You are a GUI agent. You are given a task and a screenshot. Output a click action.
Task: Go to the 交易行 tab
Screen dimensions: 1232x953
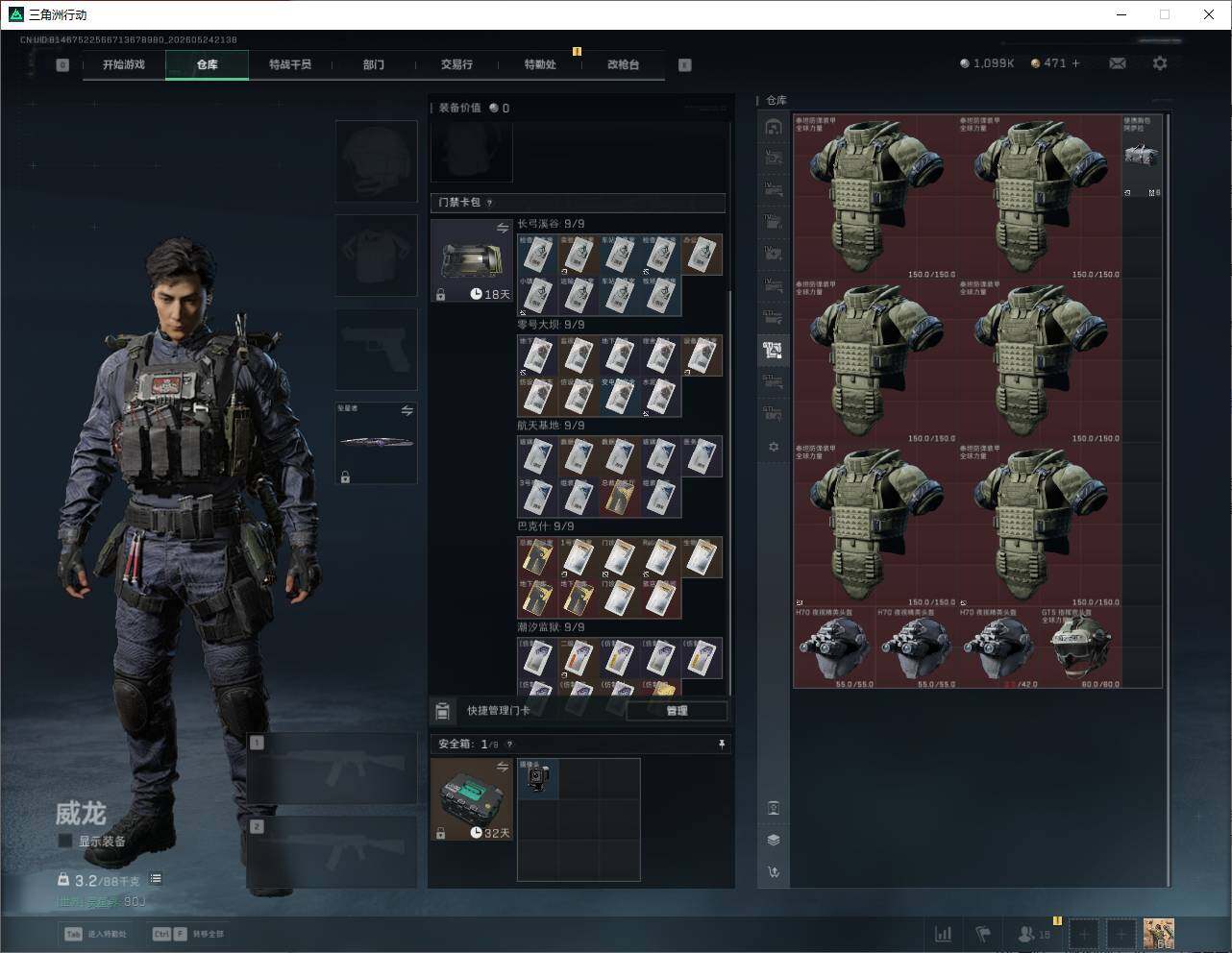(456, 64)
